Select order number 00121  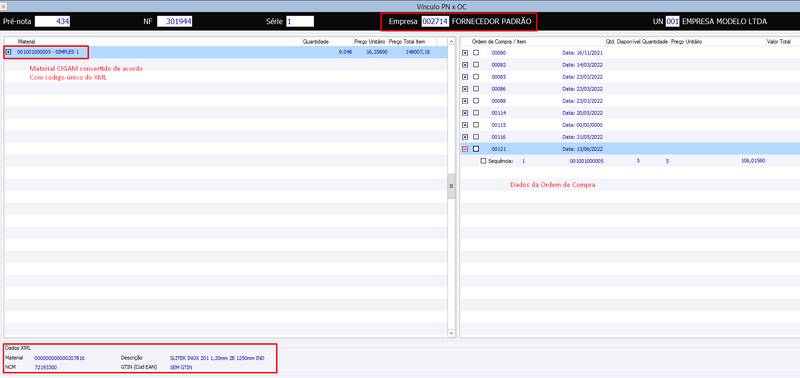pos(498,149)
